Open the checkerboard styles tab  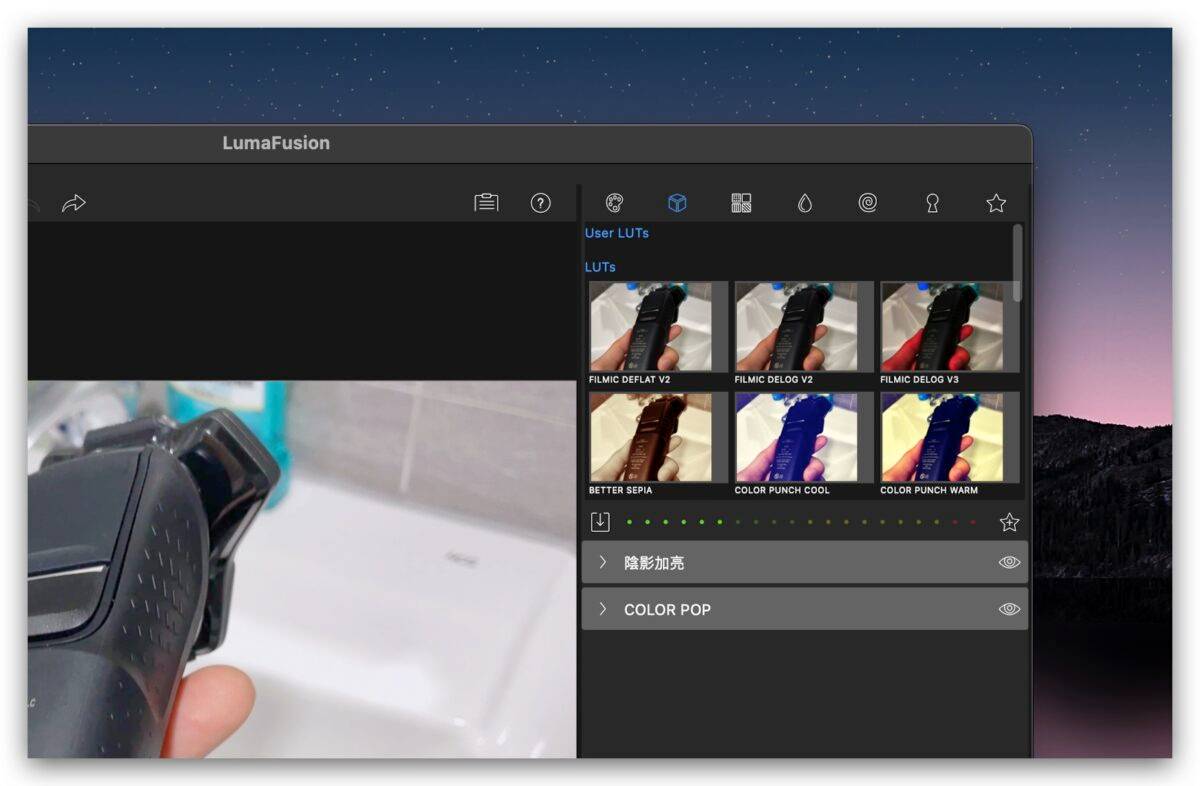741,203
